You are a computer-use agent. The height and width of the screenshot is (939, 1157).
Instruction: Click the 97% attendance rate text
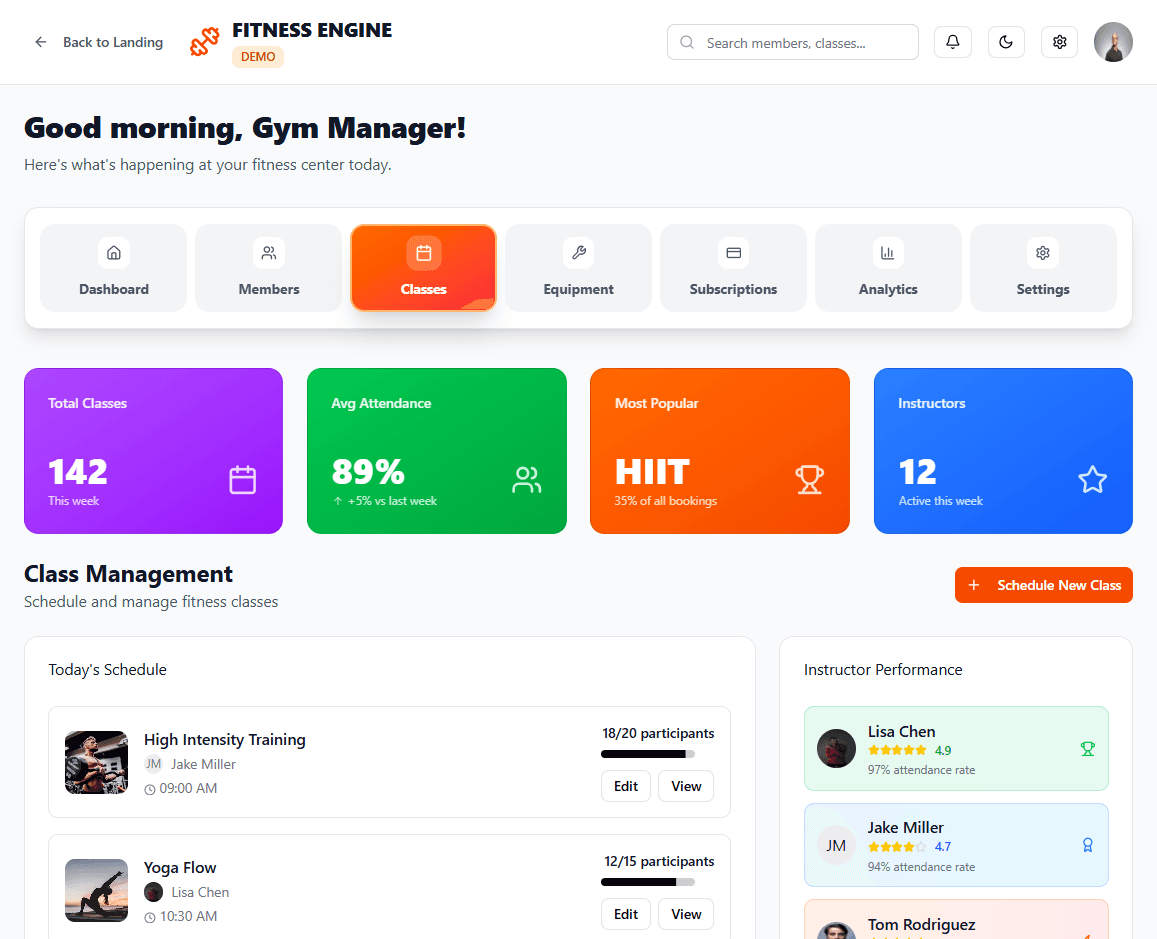coord(921,770)
